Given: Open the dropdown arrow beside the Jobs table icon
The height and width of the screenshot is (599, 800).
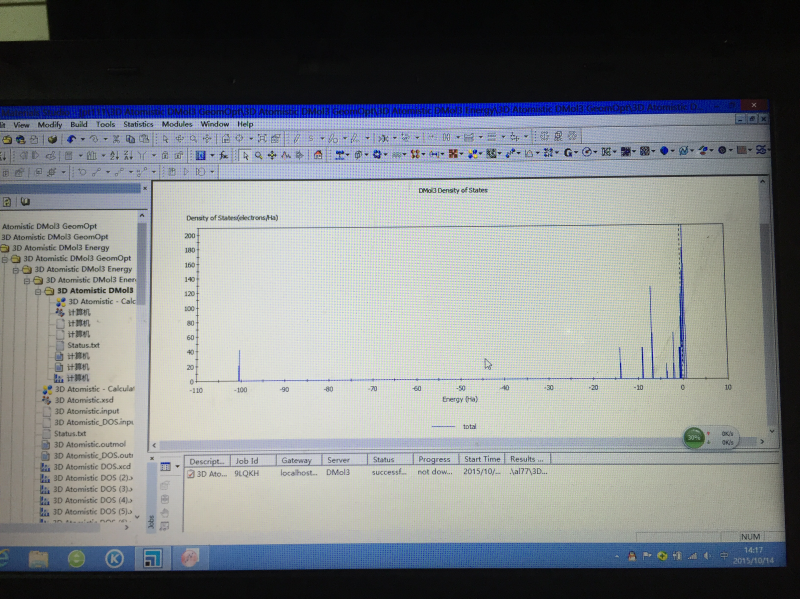Looking at the screenshot, I should [x=177, y=467].
